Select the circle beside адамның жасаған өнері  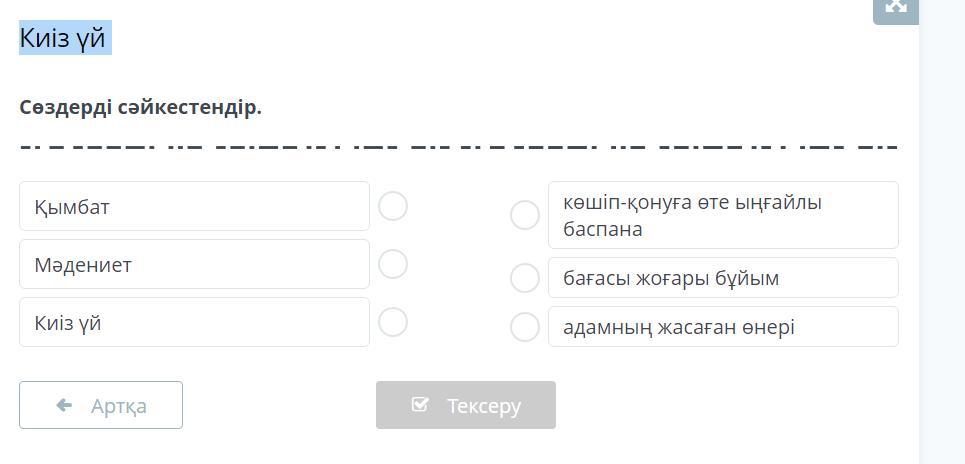(x=525, y=326)
